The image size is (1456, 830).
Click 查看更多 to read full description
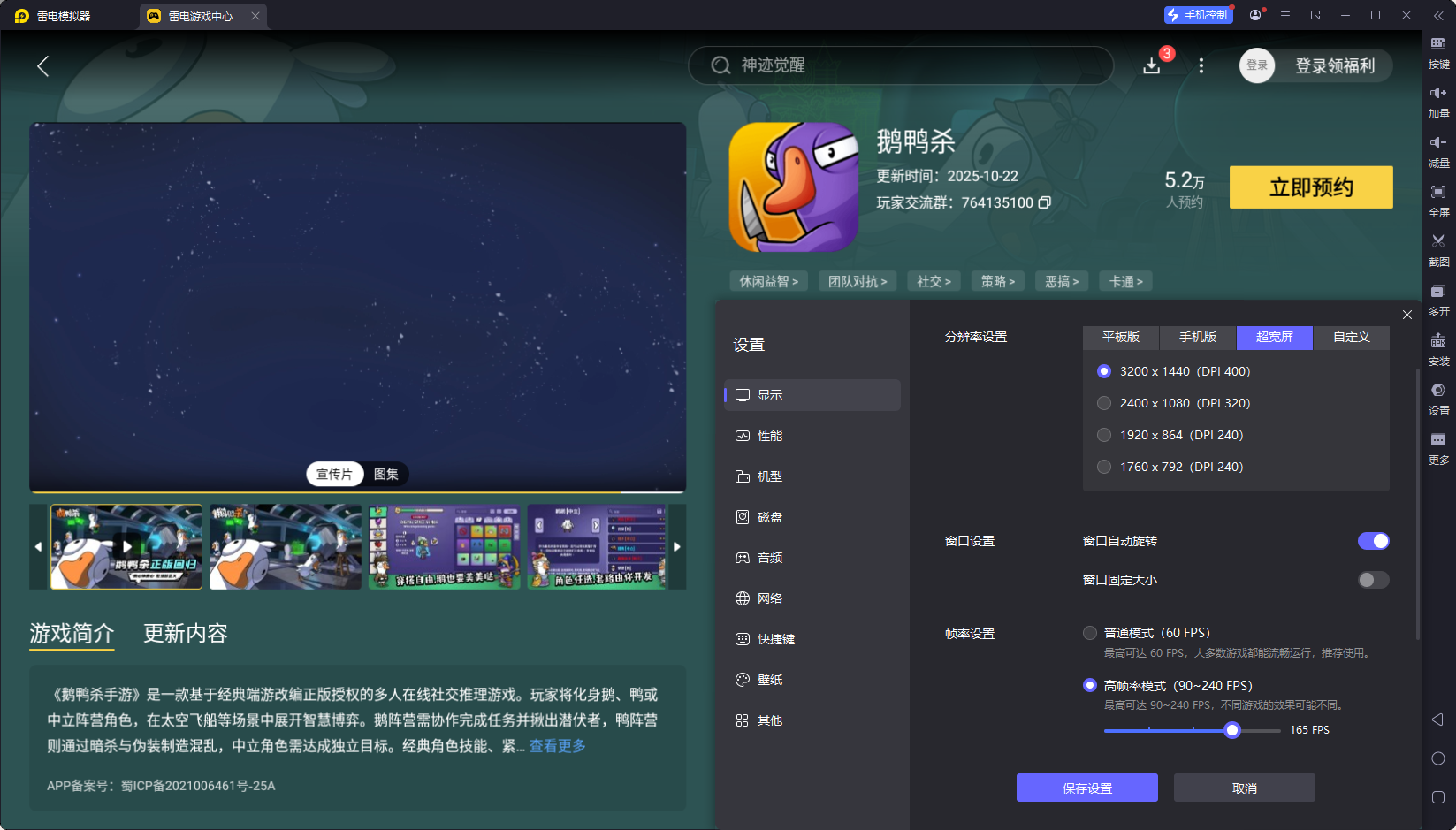(557, 746)
